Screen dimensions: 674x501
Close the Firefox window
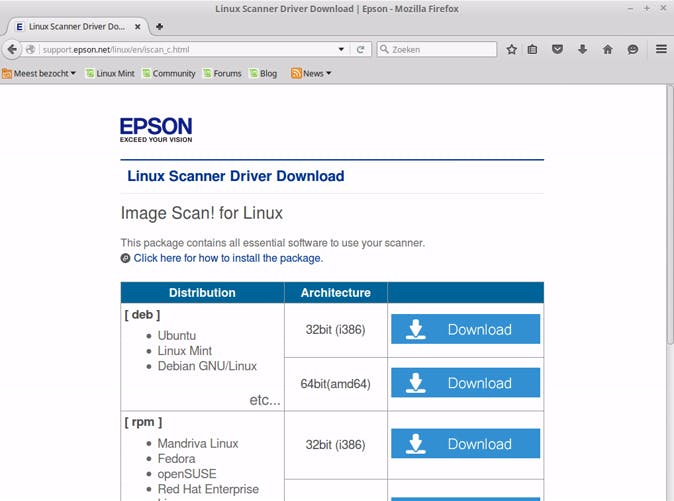(663, 9)
